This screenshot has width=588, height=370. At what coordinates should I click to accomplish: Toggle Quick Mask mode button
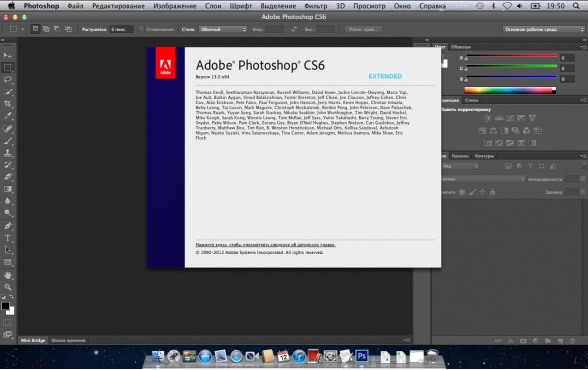(7, 322)
